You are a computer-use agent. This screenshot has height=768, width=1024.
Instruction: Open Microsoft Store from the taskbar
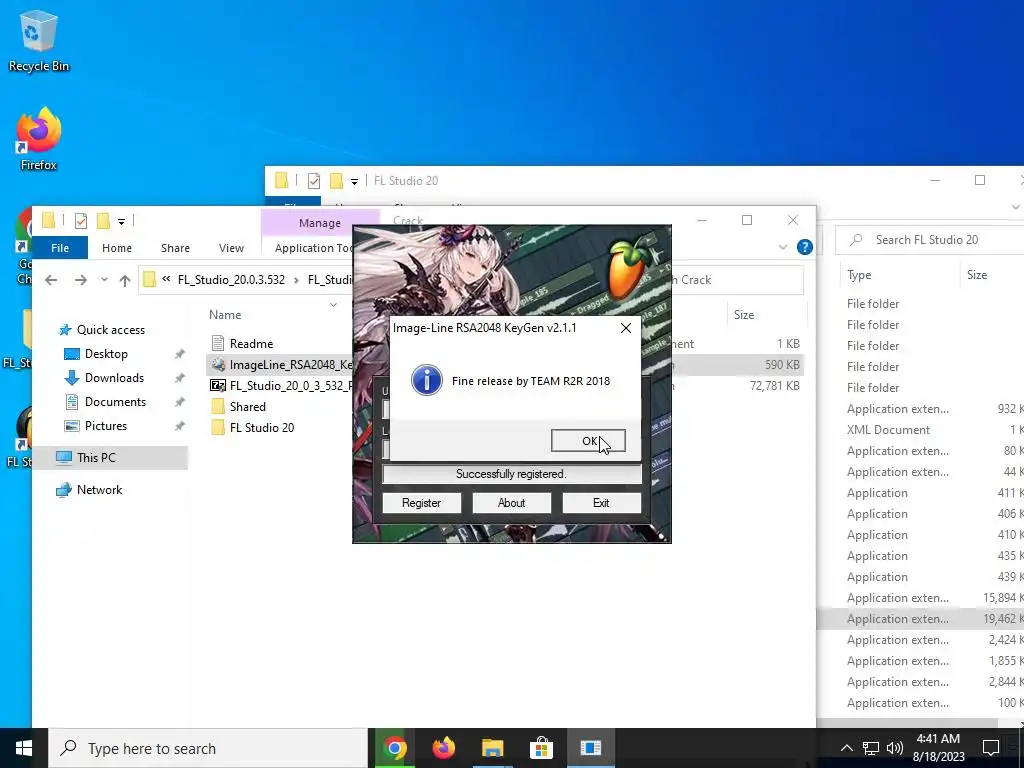[541, 748]
